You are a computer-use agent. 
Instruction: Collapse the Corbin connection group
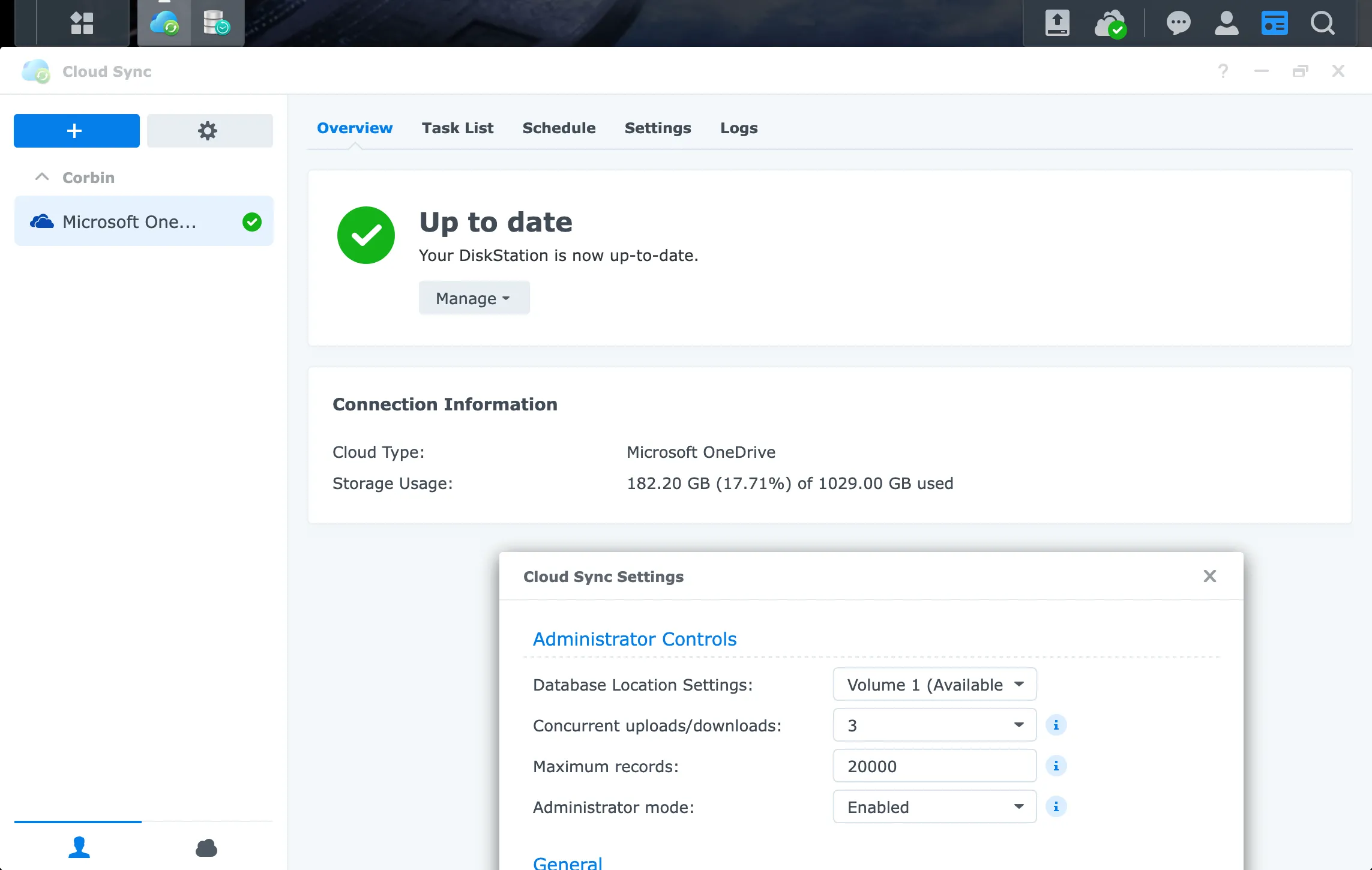41,176
